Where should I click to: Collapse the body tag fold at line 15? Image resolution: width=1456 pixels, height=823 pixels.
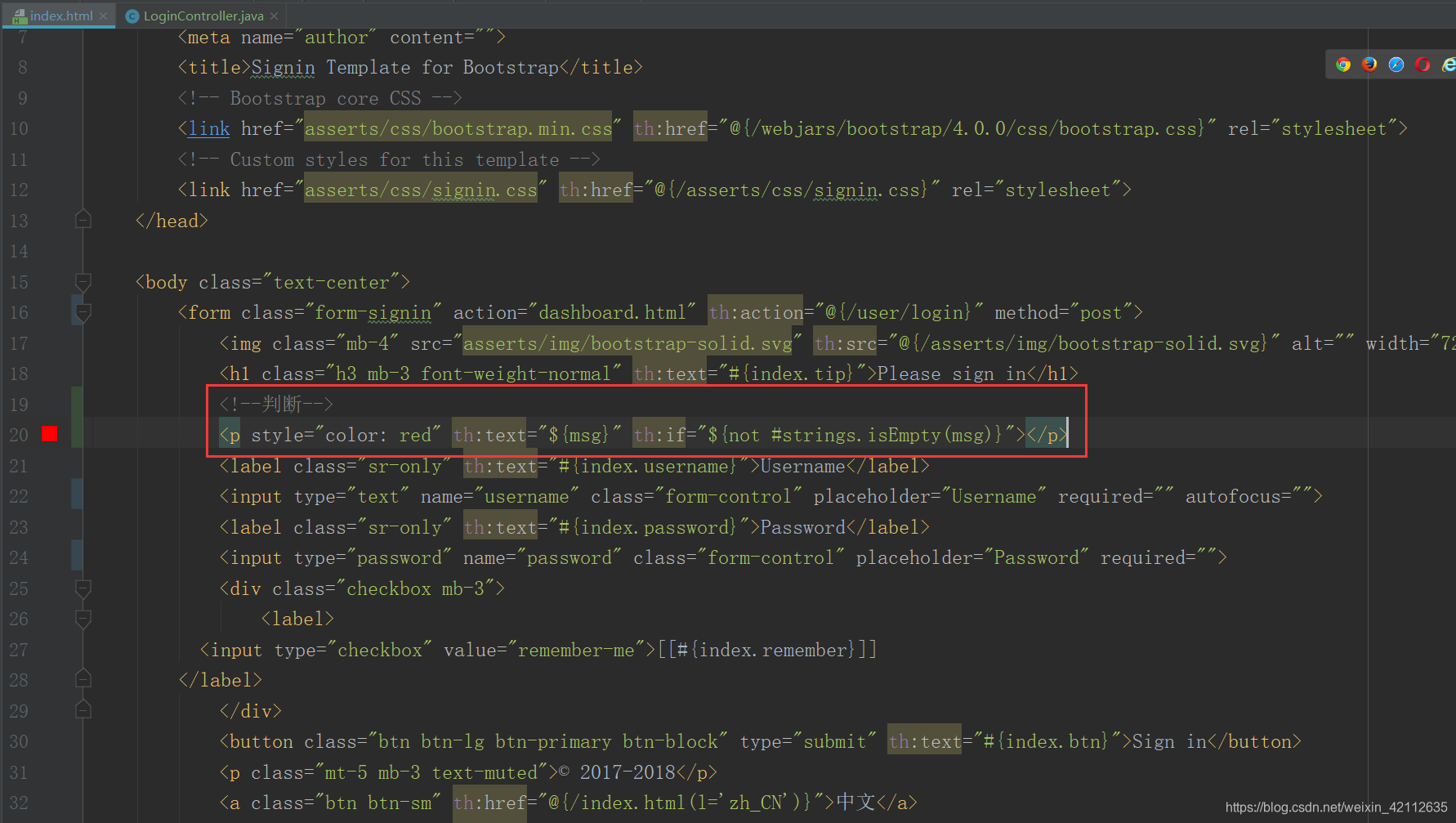[83, 282]
